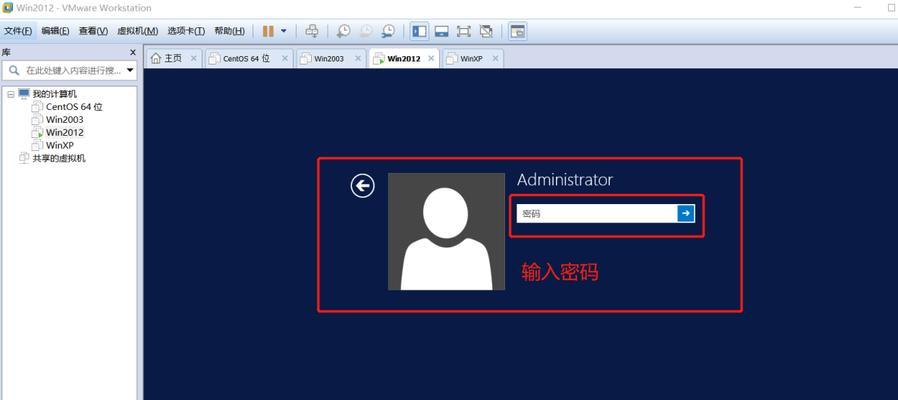Close the Win2003 tab
Viewport: 898px width, 400px height.
pyautogui.click(x=357, y=58)
